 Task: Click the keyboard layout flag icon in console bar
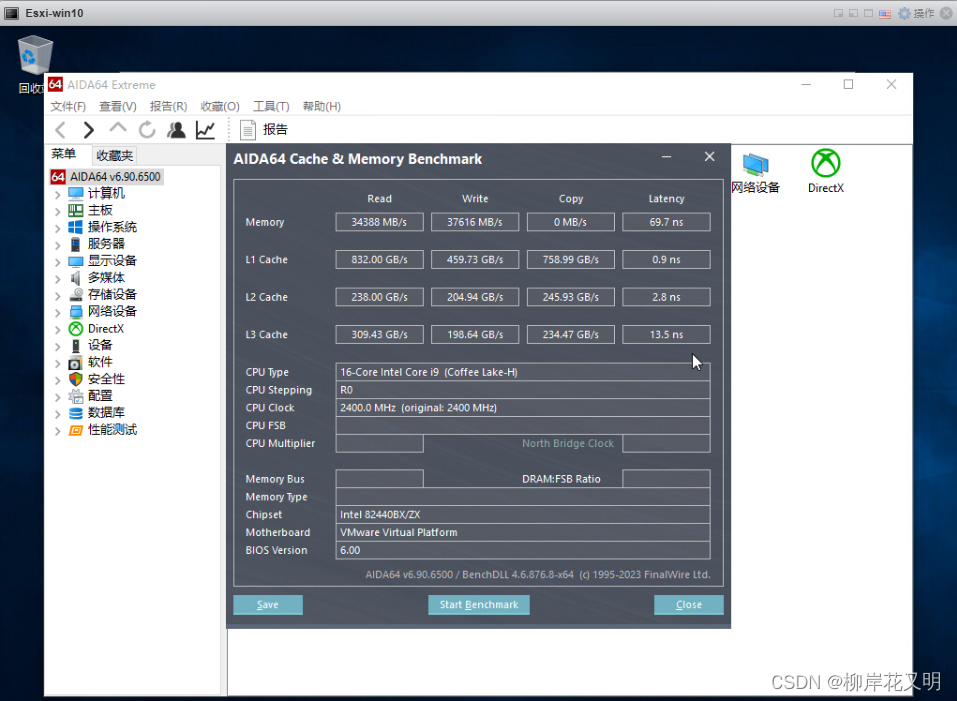click(x=885, y=14)
